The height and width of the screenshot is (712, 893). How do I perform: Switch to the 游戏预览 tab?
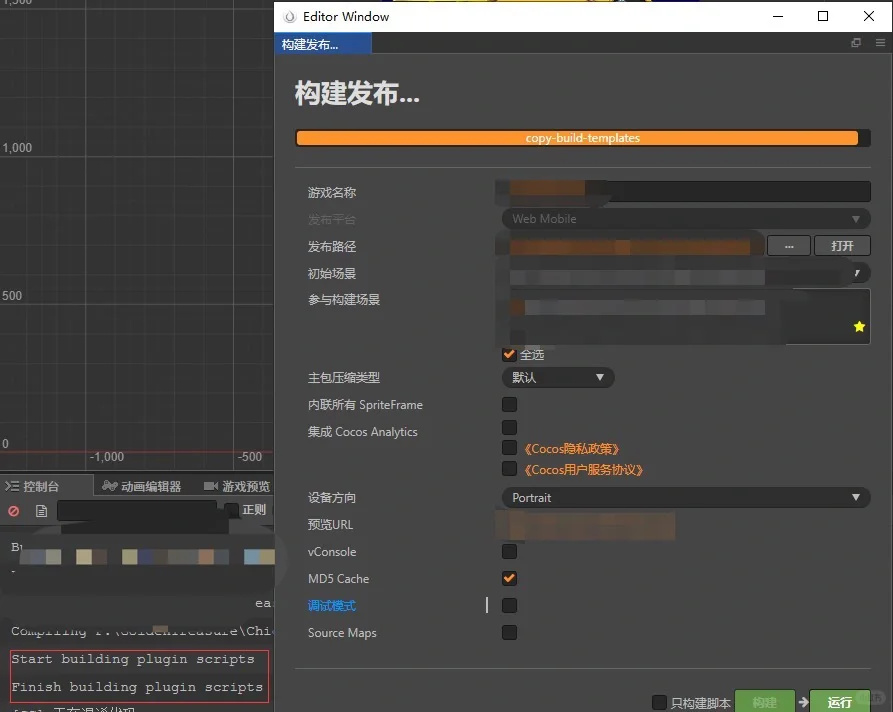click(x=237, y=486)
